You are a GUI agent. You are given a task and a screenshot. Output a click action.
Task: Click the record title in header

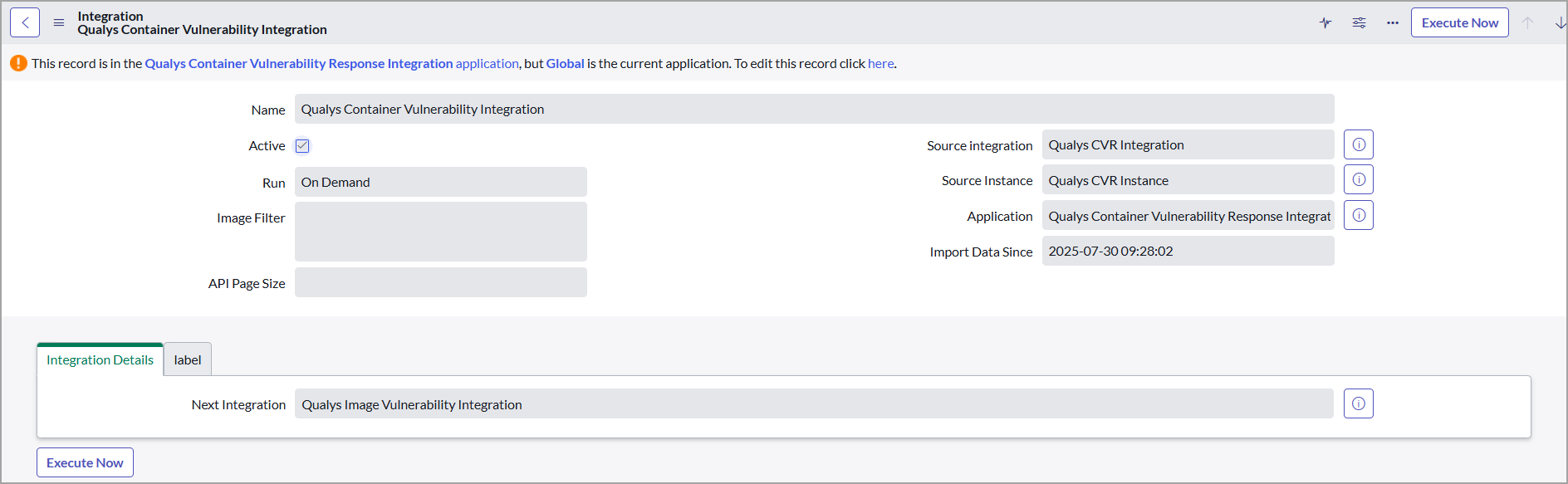[x=202, y=30]
